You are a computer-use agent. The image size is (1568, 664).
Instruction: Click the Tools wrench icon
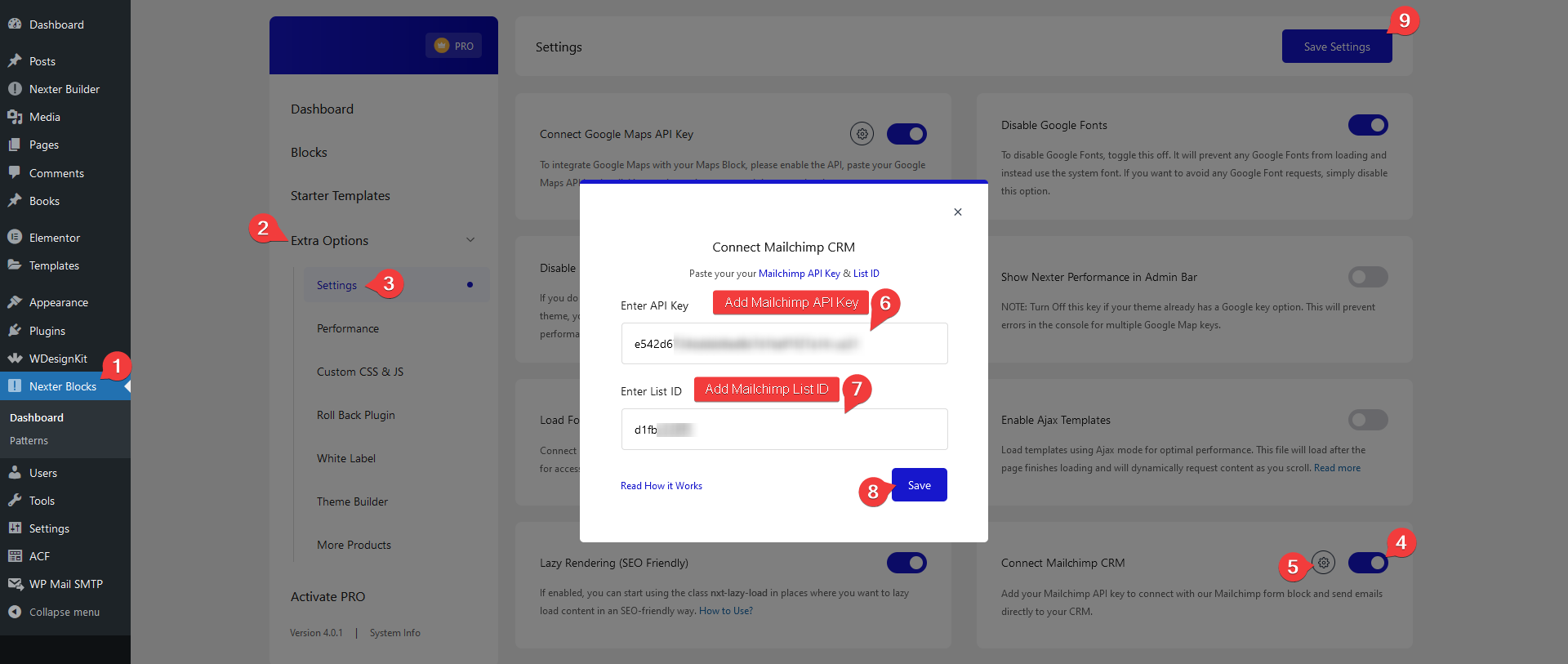click(x=15, y=500)
